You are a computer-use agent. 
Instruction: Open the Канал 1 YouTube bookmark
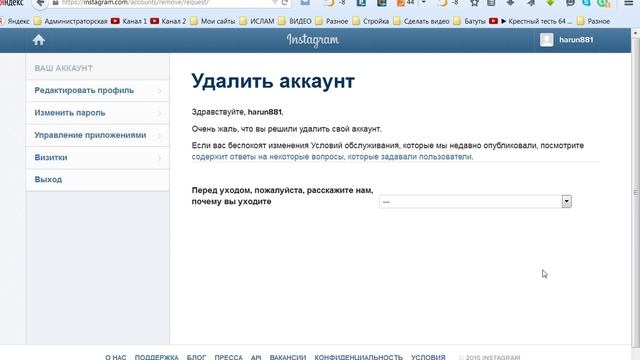129,21
